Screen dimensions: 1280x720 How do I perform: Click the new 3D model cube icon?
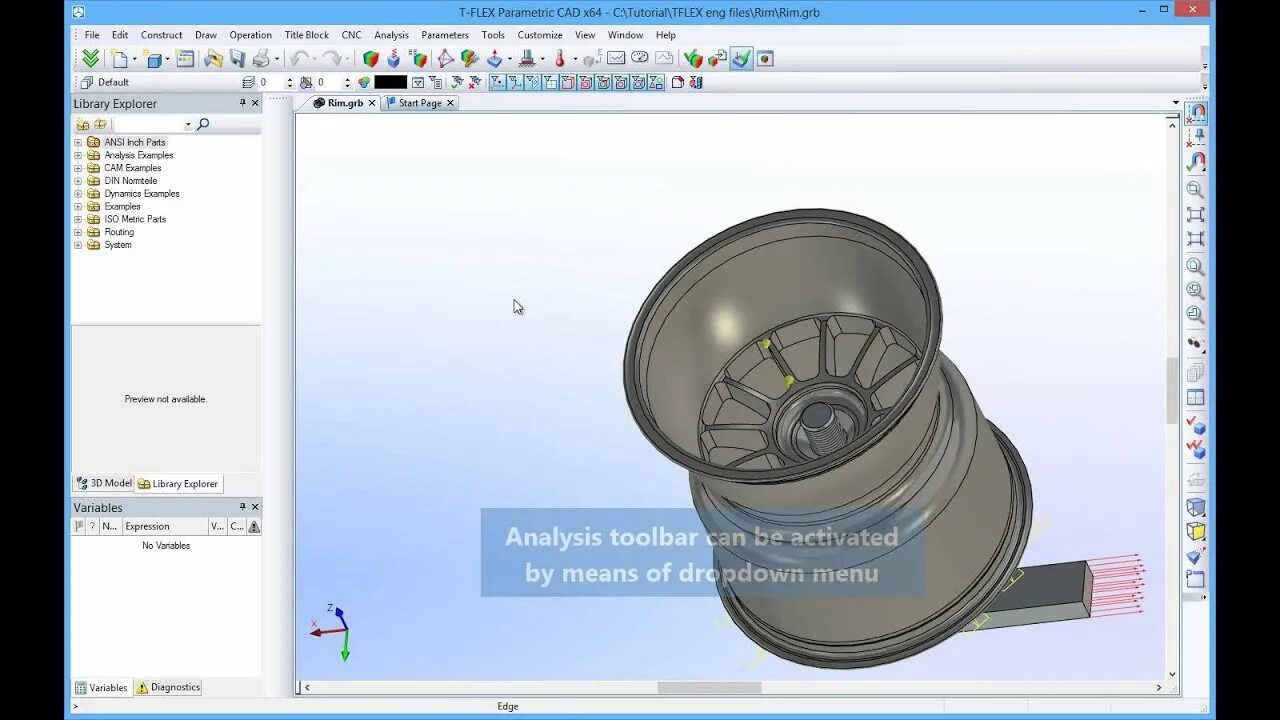coord(153,58)
